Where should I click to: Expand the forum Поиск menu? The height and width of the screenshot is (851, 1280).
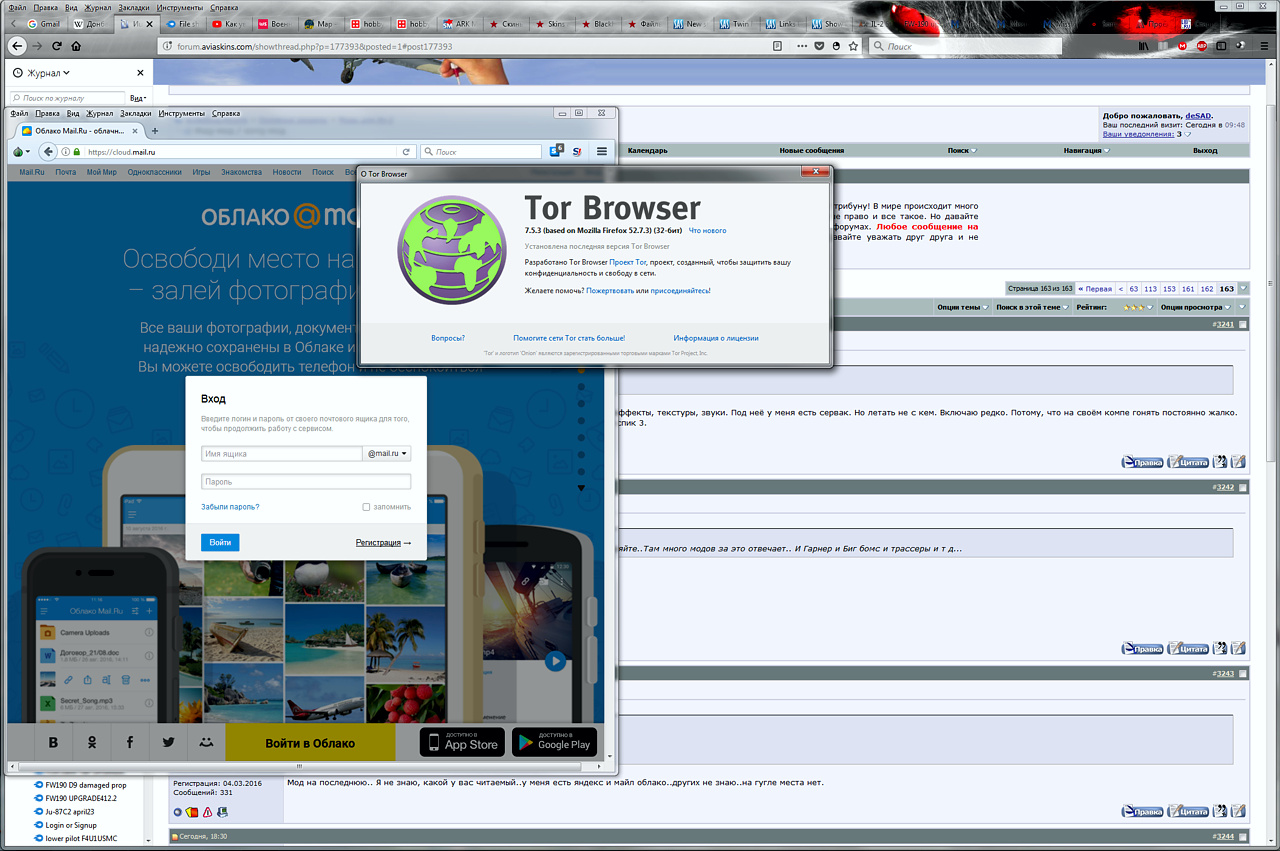coord(962,151)
